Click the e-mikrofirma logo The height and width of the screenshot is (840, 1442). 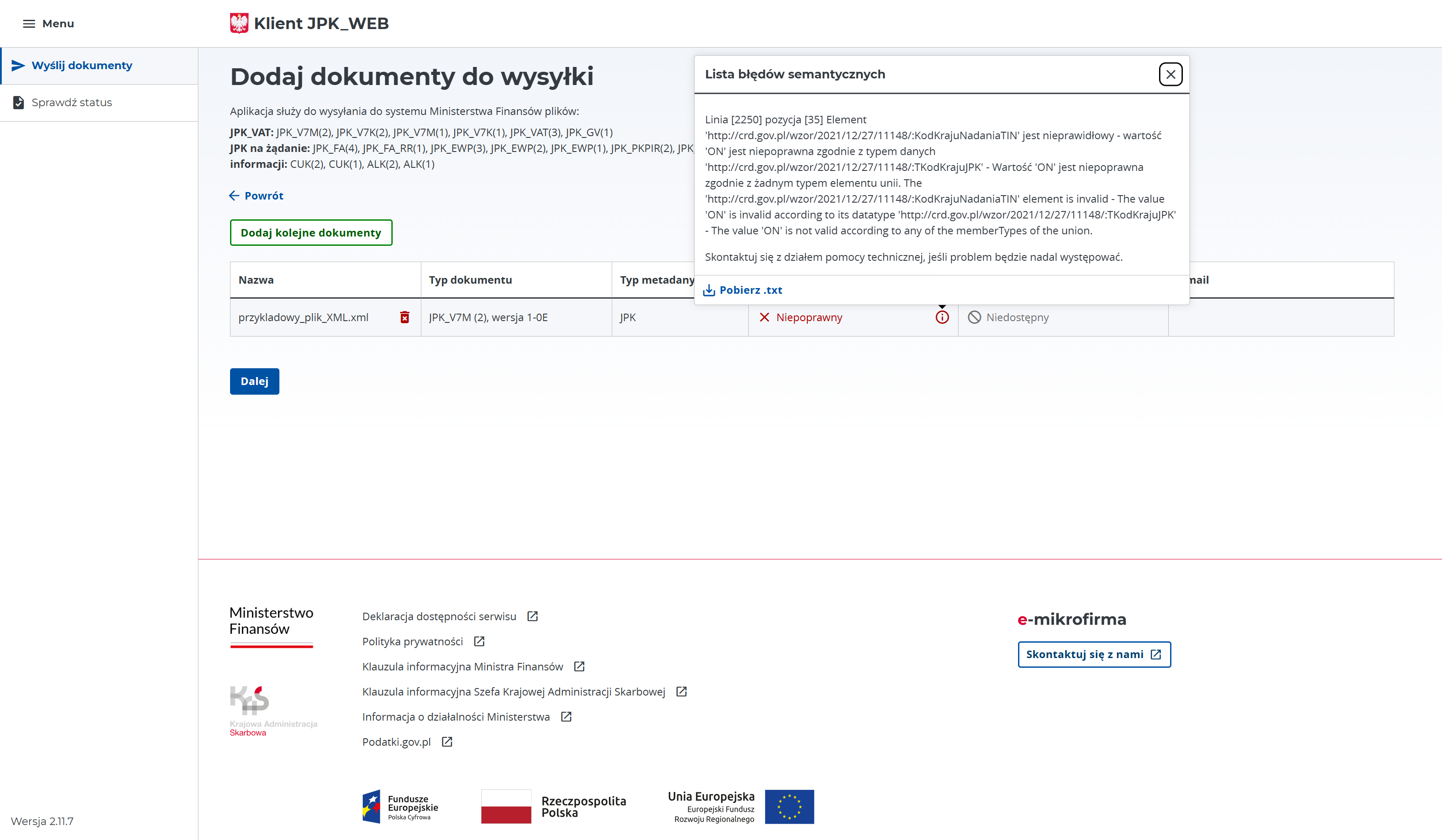pyautogui.click(x=1072, y=619)
